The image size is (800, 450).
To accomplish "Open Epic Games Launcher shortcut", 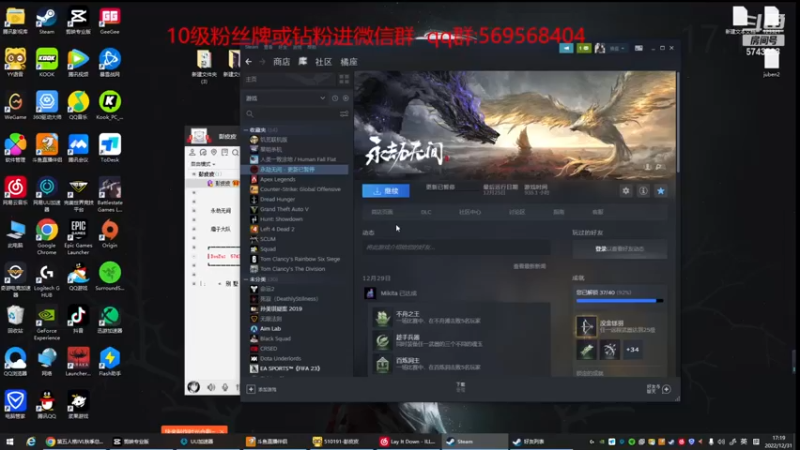I will point(78,237).
